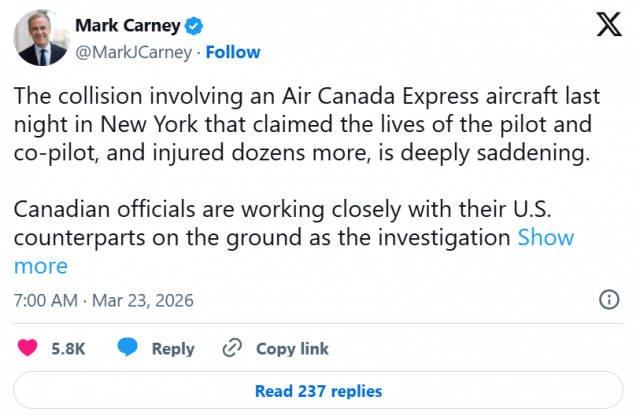
Task: Click the 5.8K likes count
Action: coord(68,349)
